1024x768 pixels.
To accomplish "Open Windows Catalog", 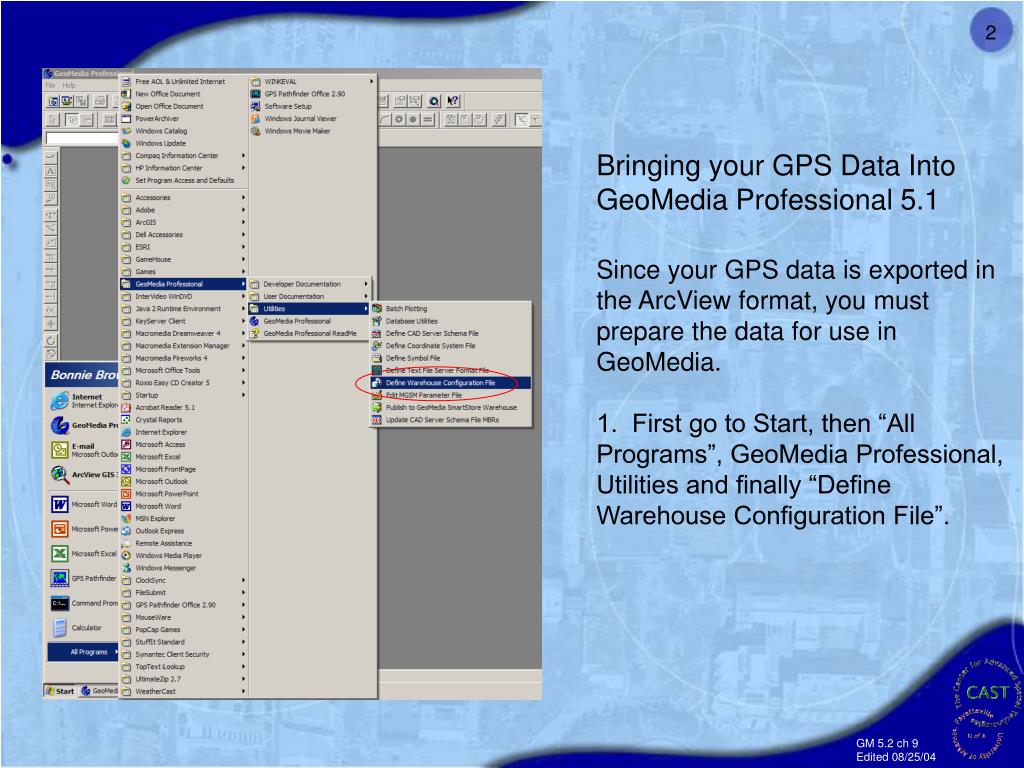I will click(x=184, y=131).
